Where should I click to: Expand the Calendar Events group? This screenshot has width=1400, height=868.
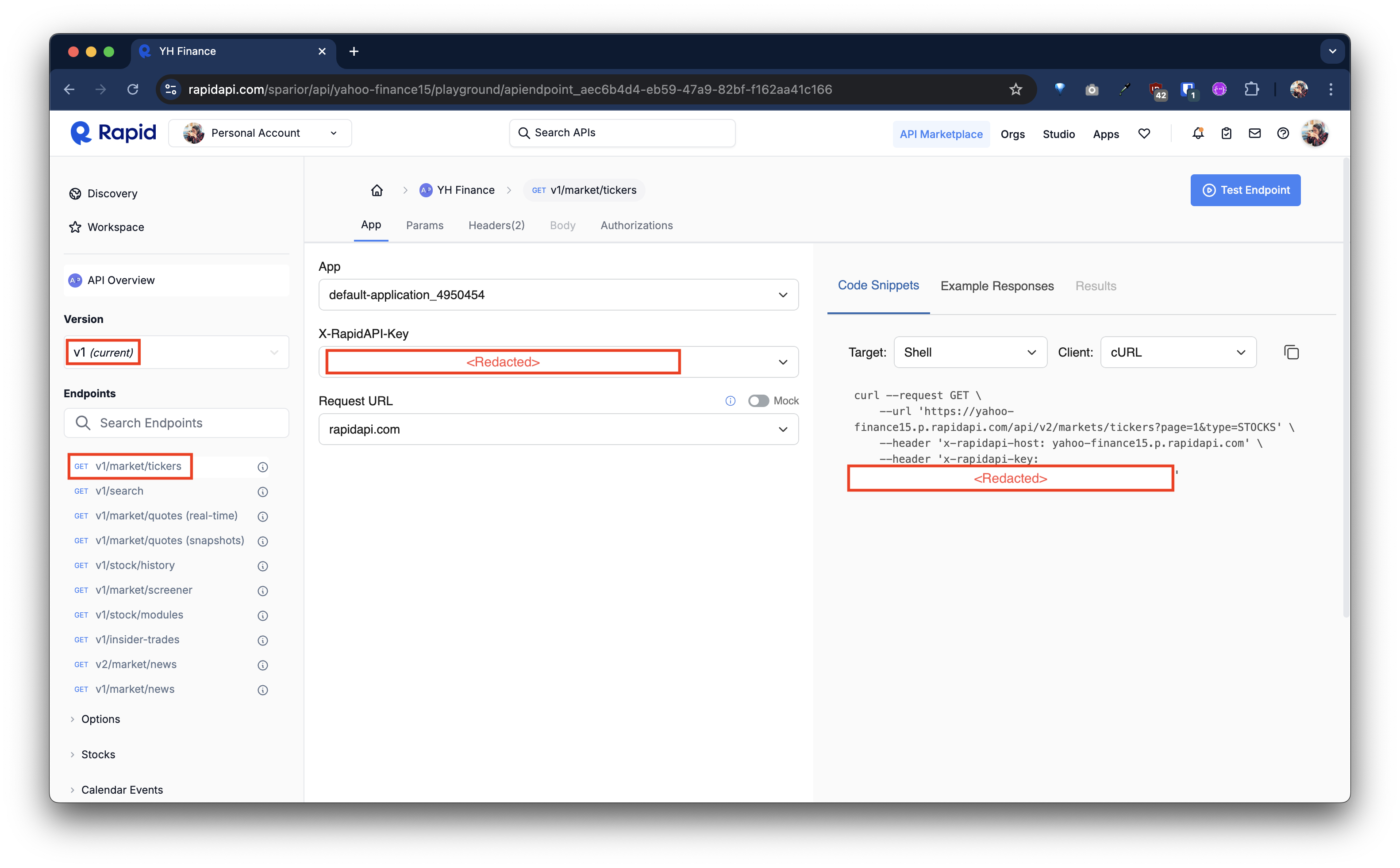(116, 789)
